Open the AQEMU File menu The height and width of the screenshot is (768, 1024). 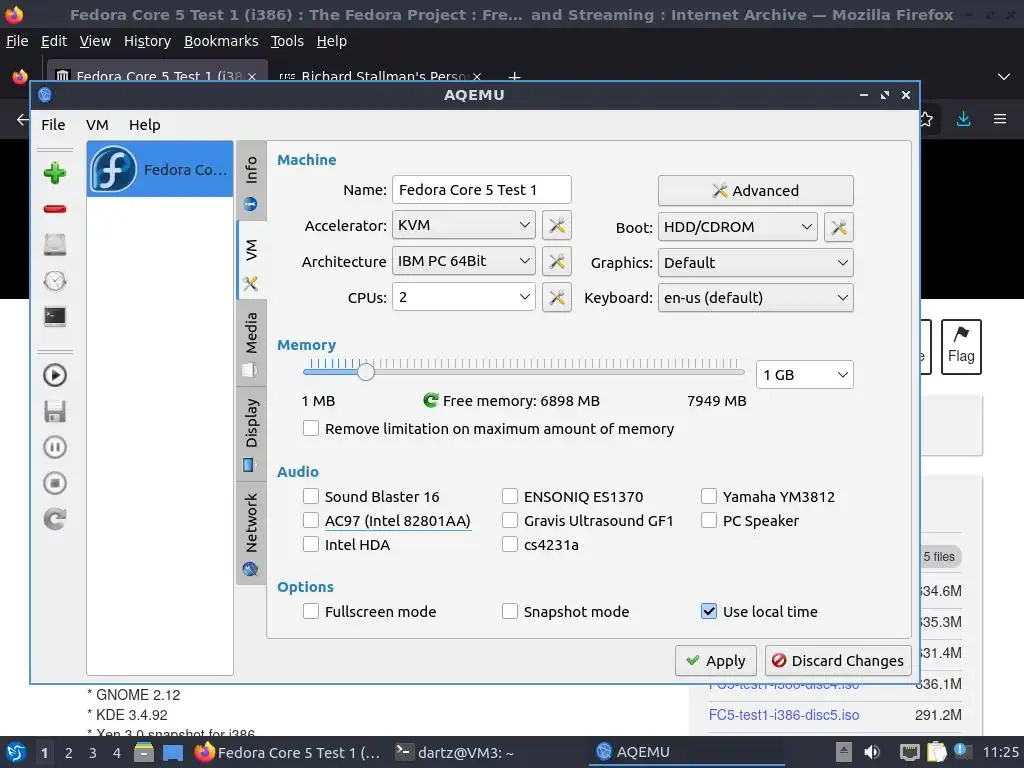tap(54, 125)
